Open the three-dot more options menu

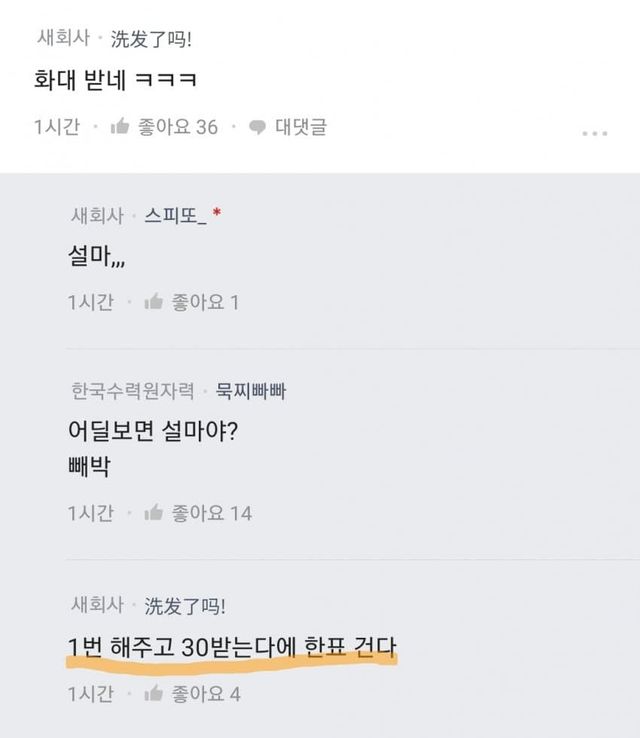(594, 134)
